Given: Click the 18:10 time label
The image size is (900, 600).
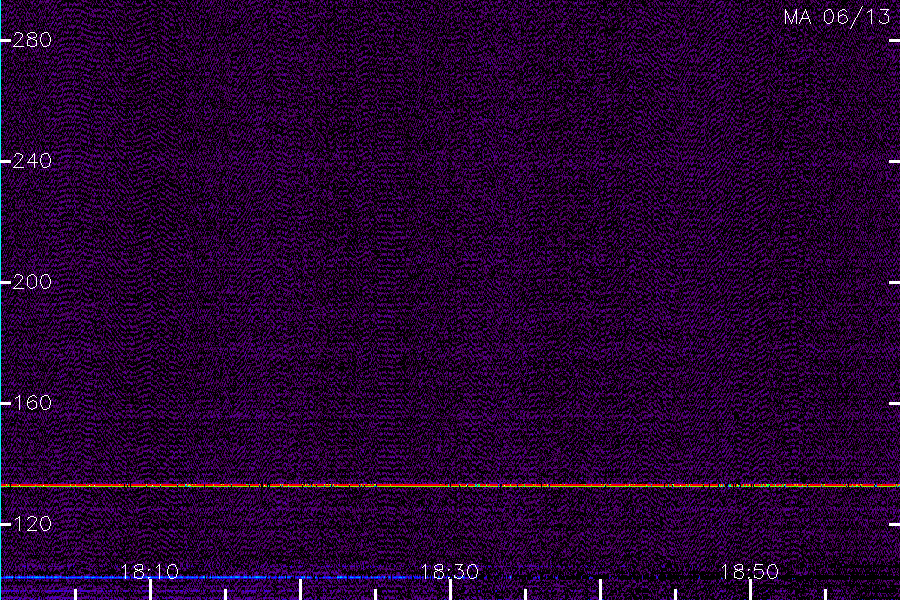Looking at the screenshot, I should 150,572.
